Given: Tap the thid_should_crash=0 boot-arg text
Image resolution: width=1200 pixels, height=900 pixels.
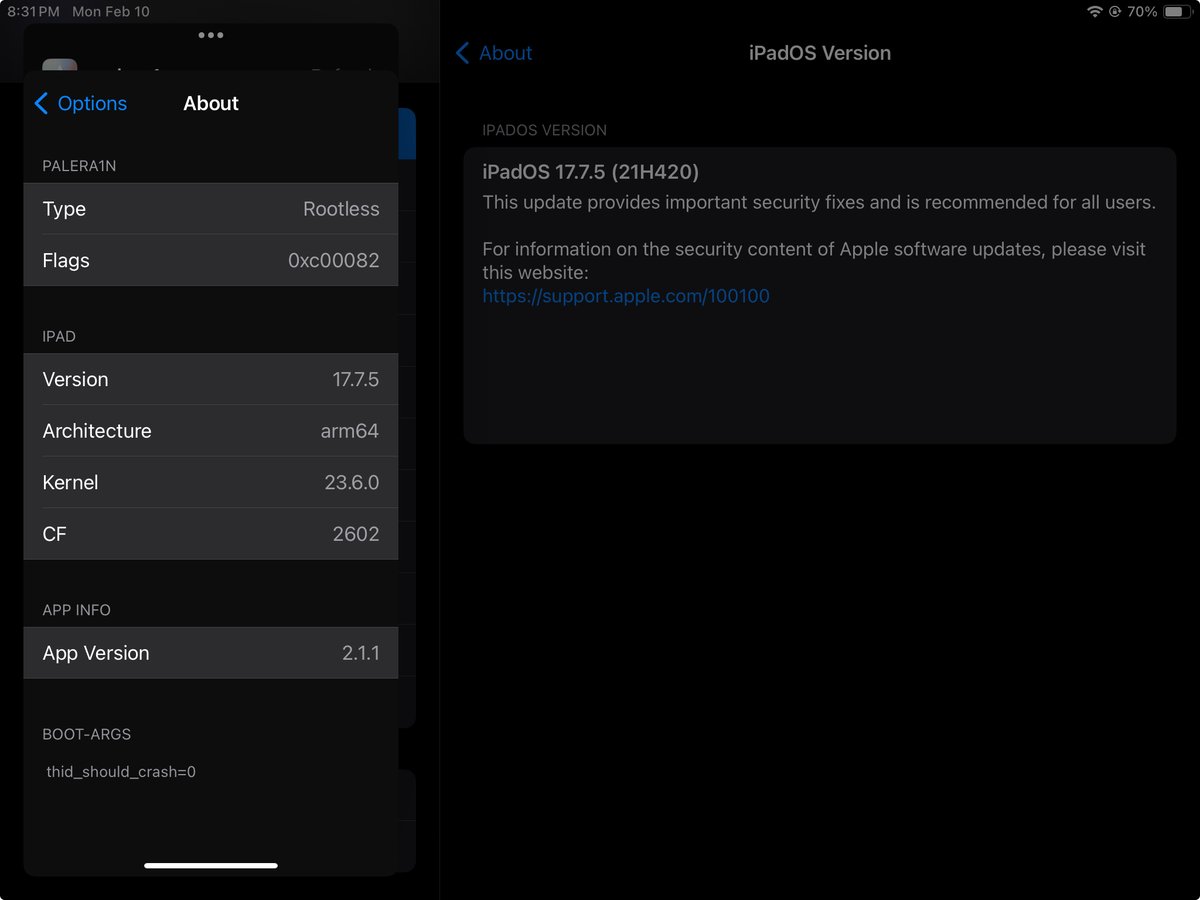Looking at the screenshot, I should tap(121, 772).
